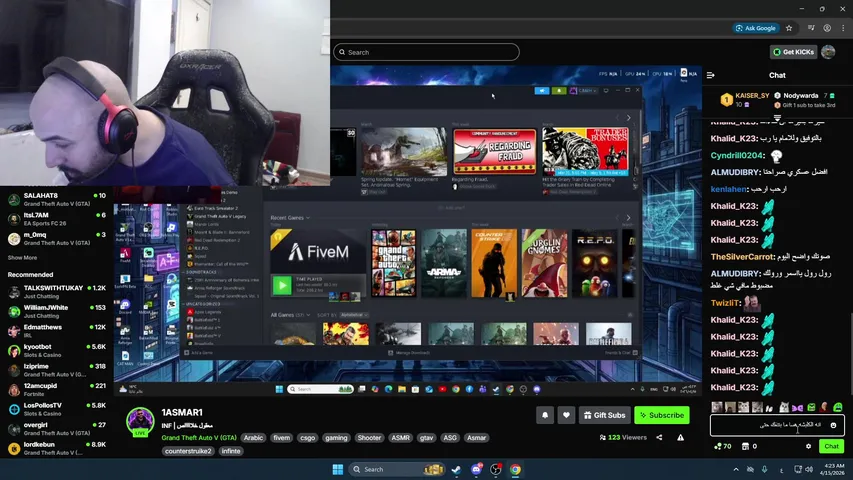Viewport: 853px width, 480px height.
Task: Turn on notifications with the bell icon
Action: click(x=545, y=415)
